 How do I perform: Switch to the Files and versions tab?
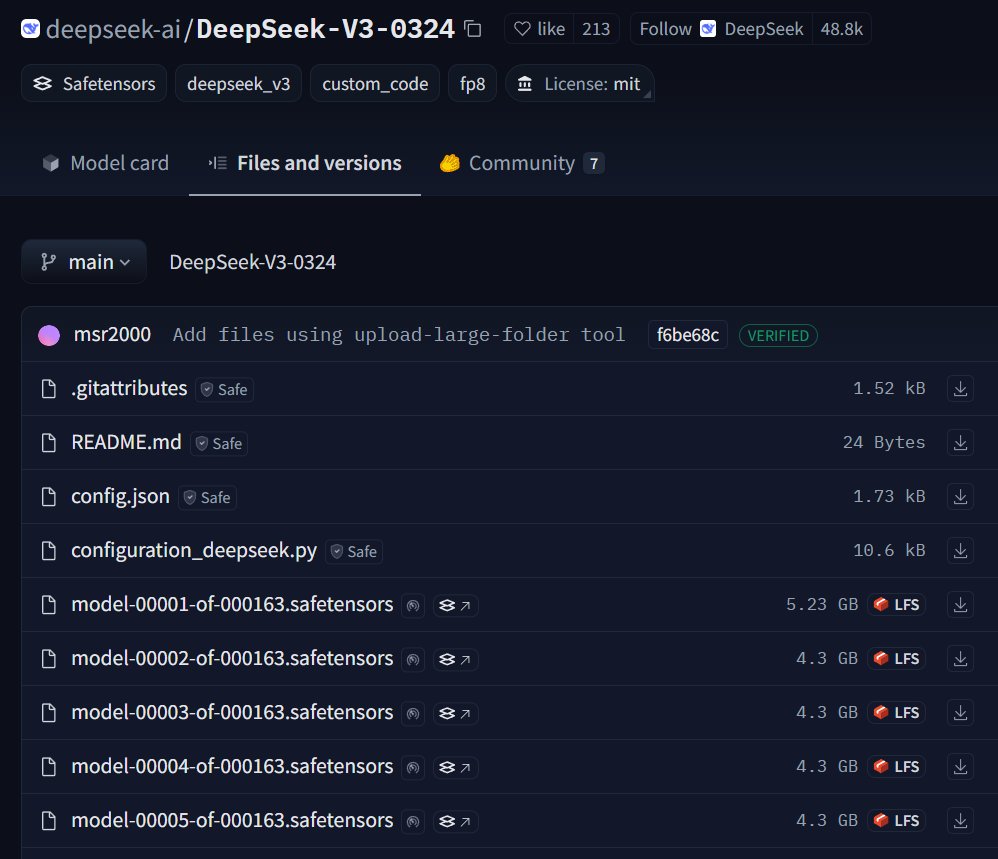[305, 163]
